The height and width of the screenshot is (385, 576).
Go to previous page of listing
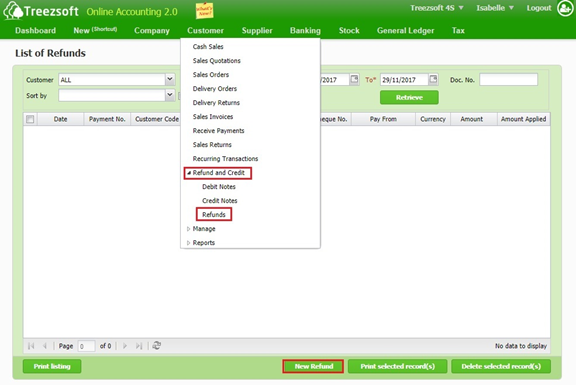[45, 346]
